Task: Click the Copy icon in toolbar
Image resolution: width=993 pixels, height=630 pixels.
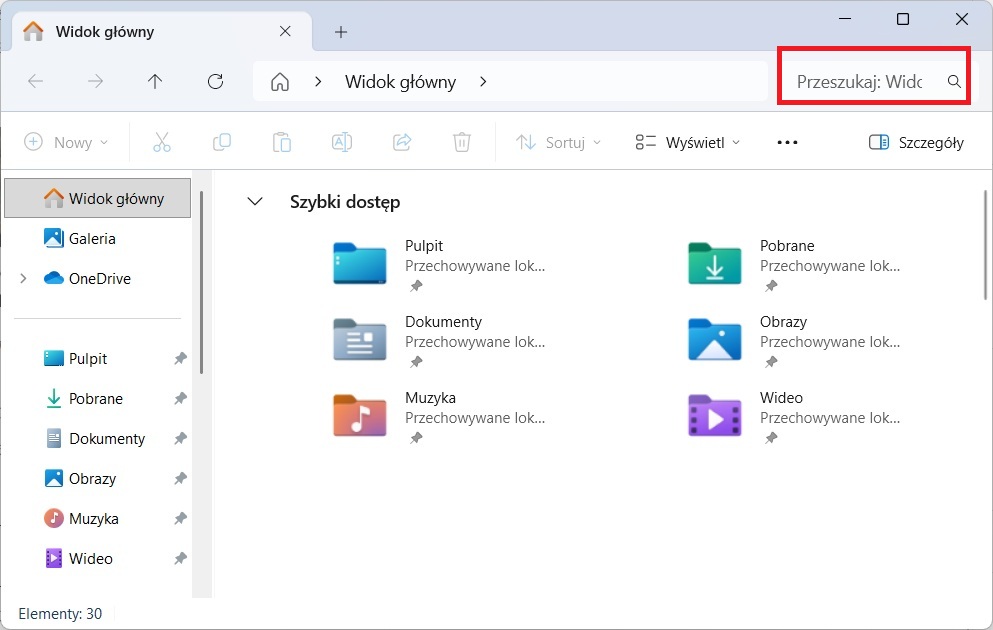Action: tap(222, 142)
